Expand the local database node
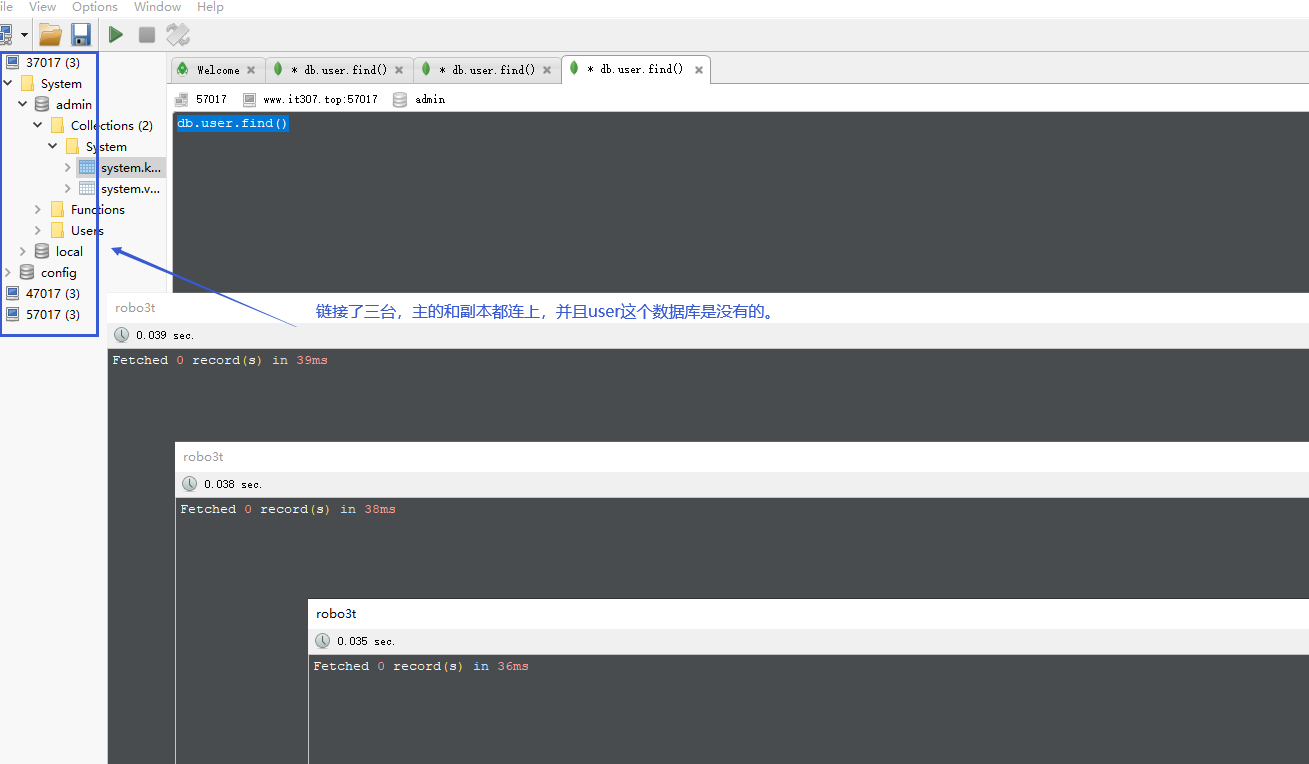 click(x=23, y=252)
